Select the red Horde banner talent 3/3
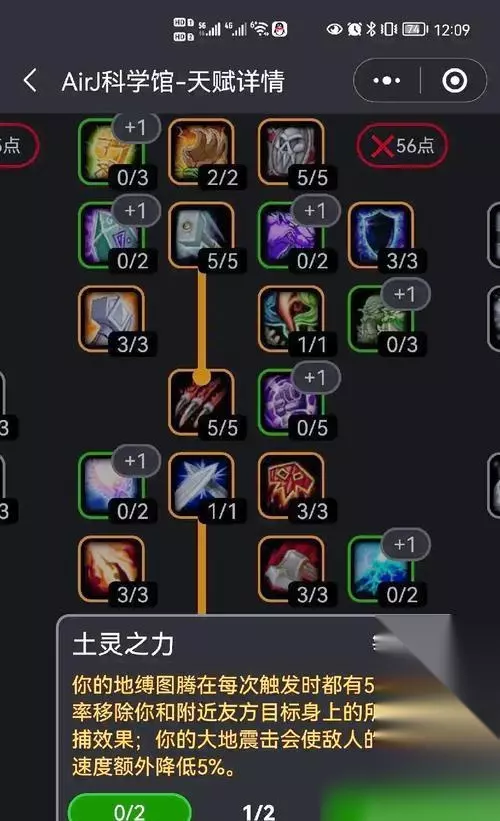Screen dimensions: 500x821 (x=291, y=486)
